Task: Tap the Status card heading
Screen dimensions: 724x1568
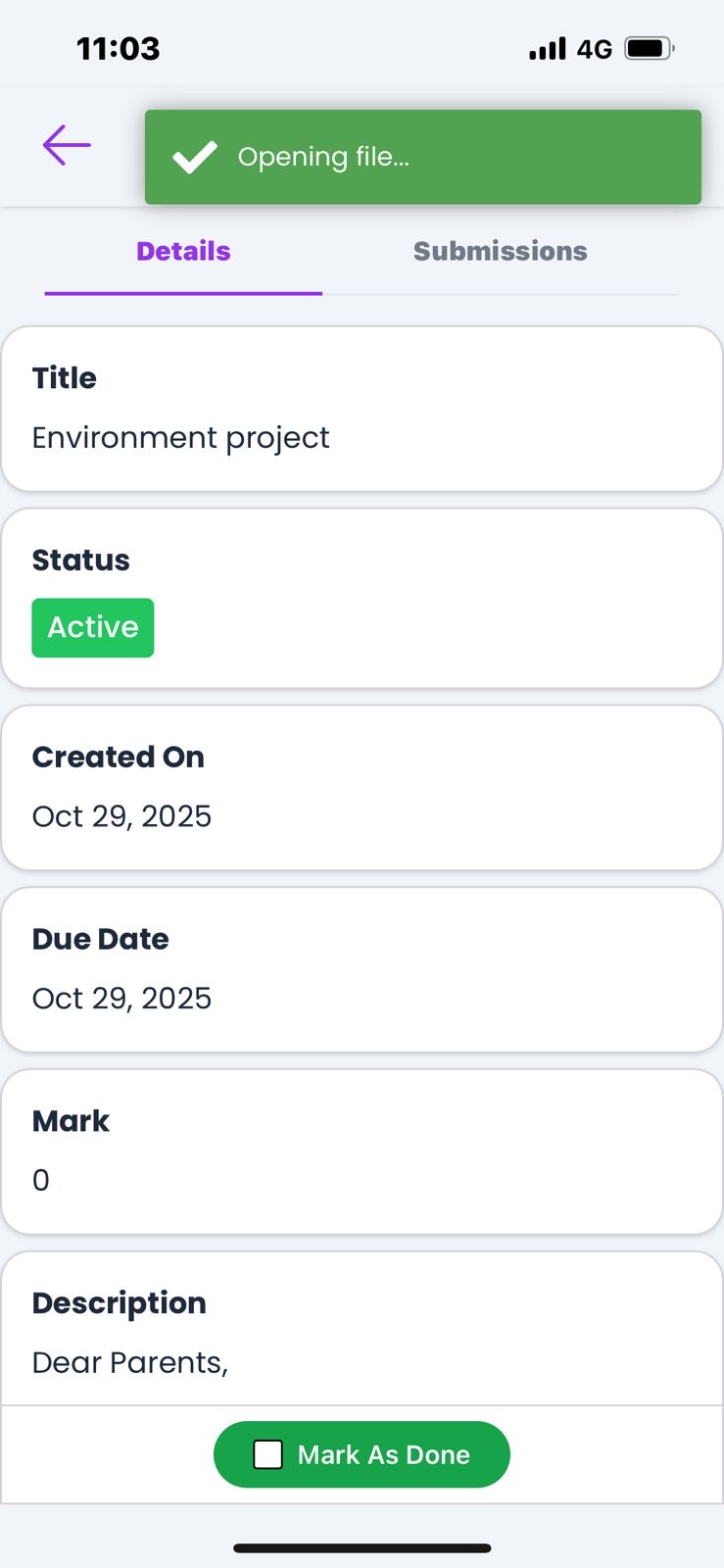Action: [x=80, y=561]
